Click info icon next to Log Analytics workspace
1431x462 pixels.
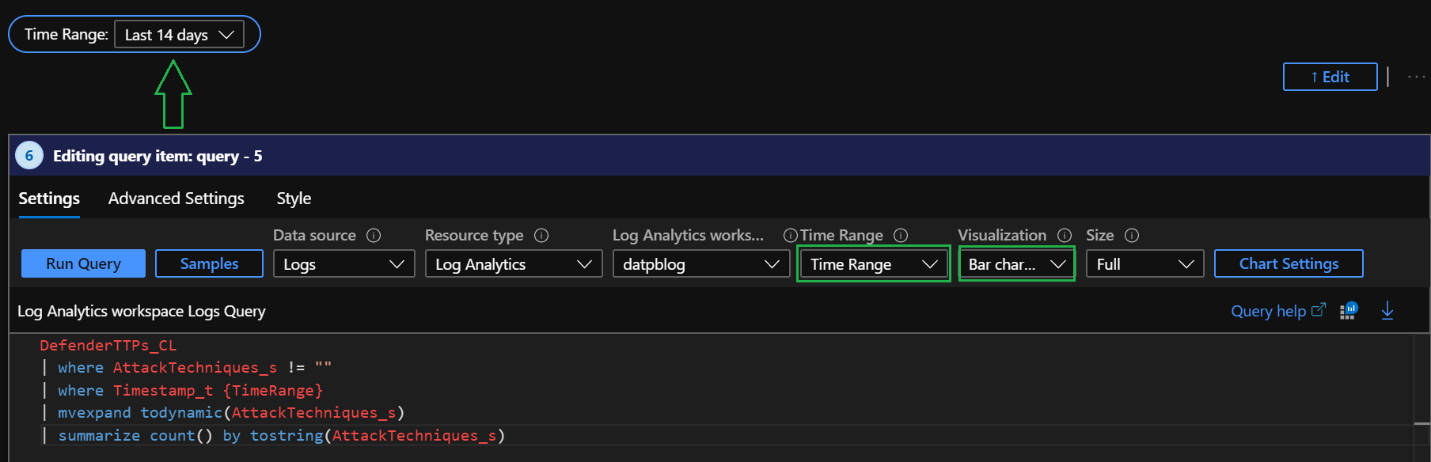[x=790, y=236]
